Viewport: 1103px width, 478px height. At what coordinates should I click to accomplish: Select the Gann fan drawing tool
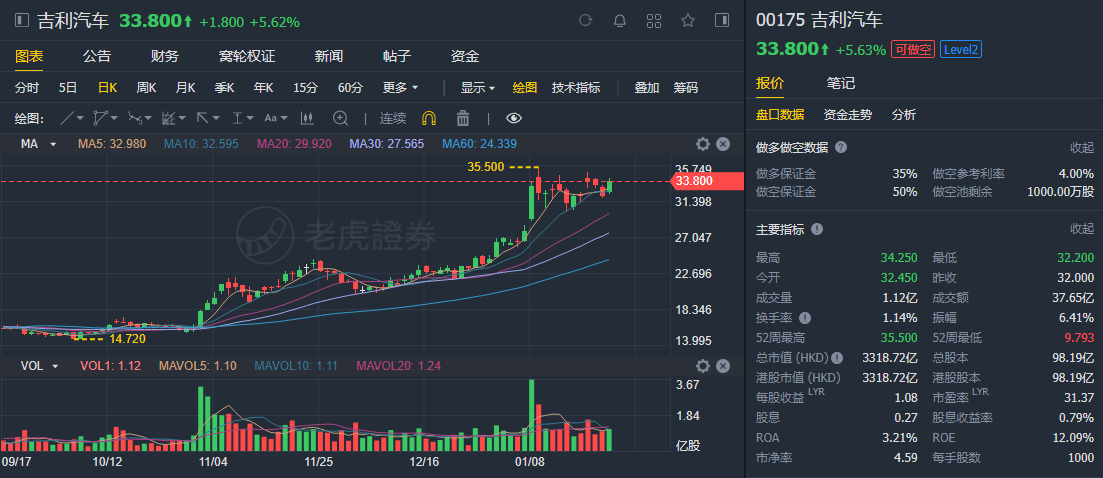168,118
